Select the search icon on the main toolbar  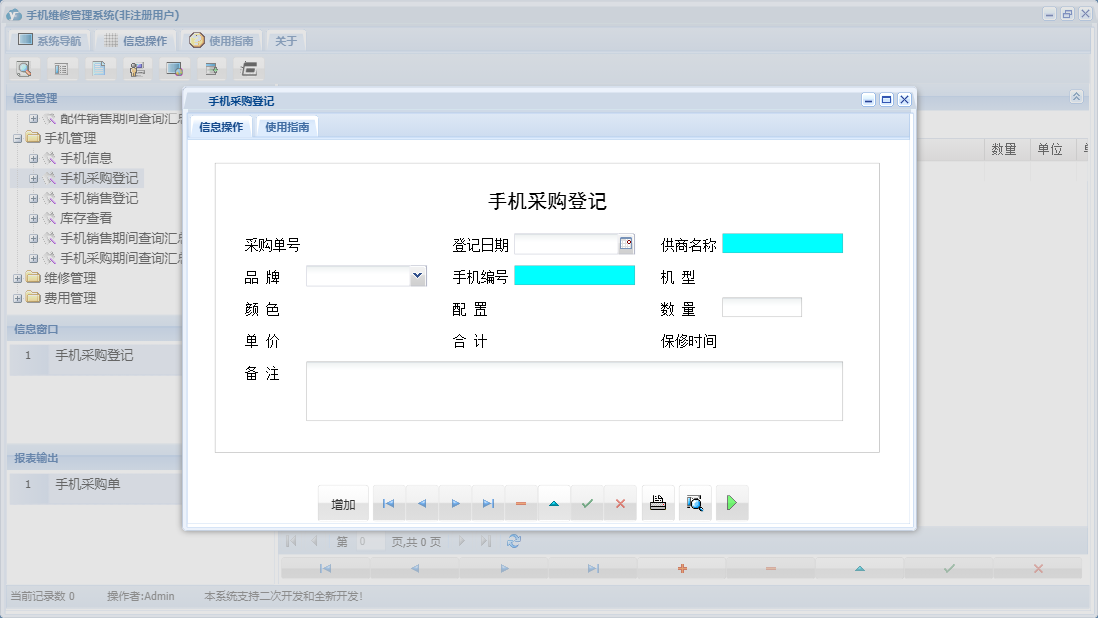click(24, 68)
